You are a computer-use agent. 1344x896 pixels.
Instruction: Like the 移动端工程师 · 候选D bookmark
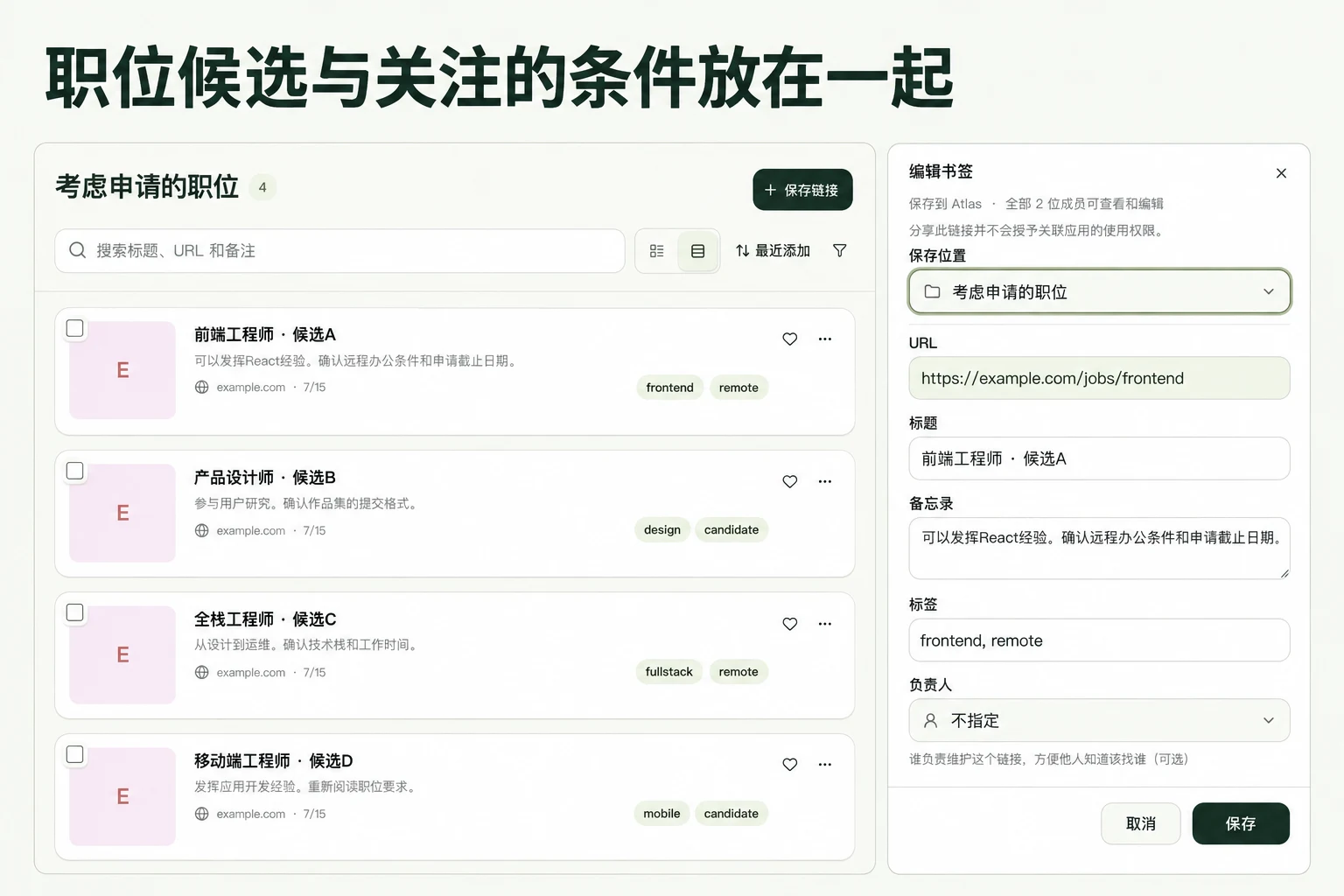(x=789, y=765)
